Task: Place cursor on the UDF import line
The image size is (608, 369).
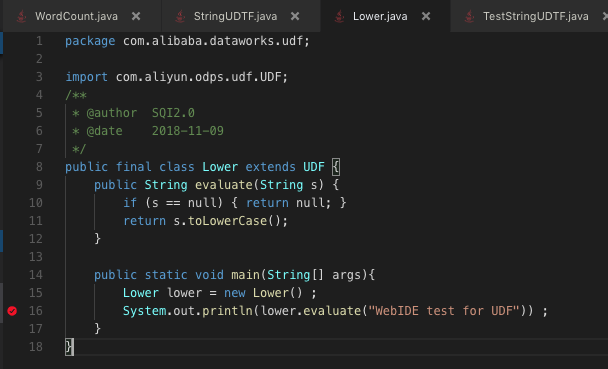Action: point(176,77)
